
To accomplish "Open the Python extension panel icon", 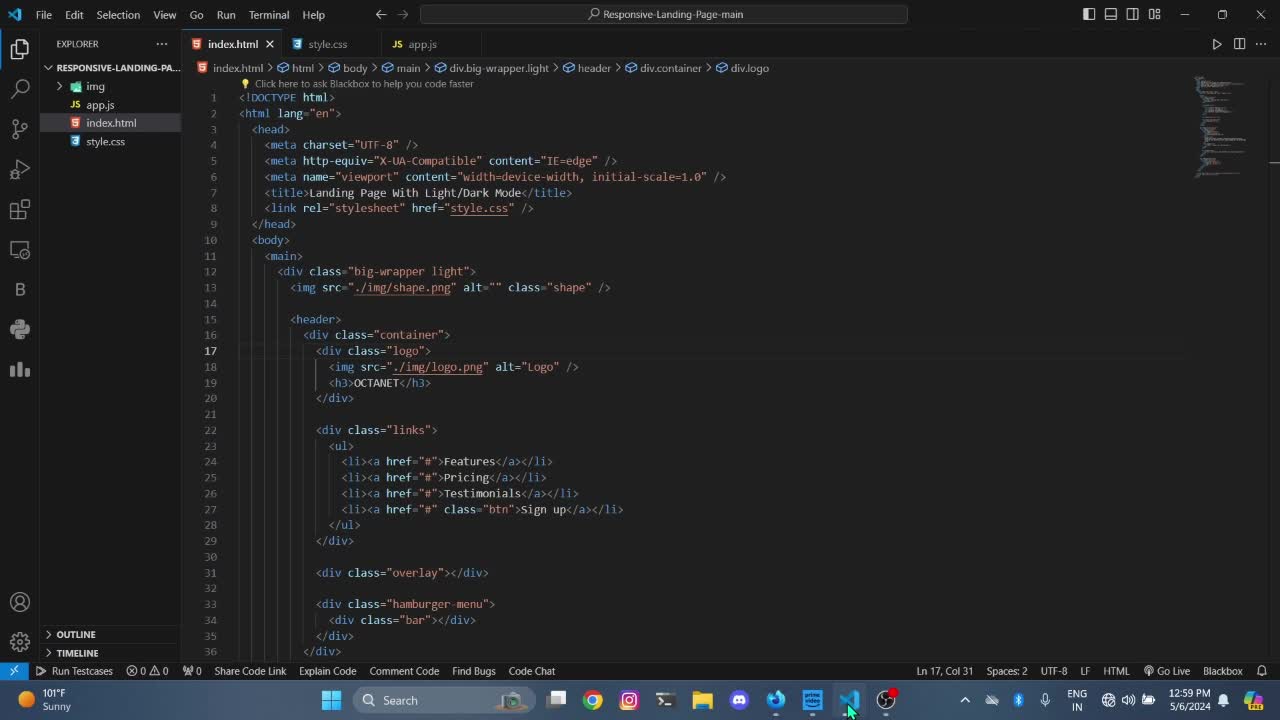I will pos(20,329).
